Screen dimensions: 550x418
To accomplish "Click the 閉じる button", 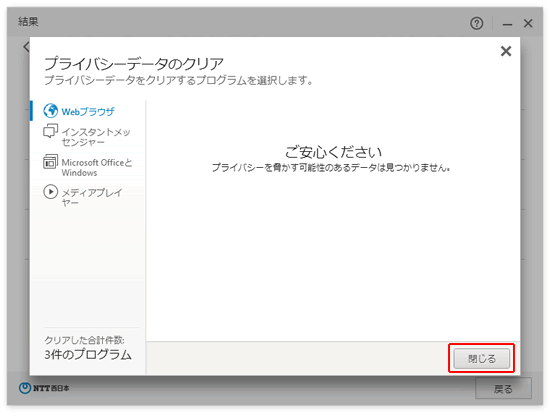I will click(482, 358).
